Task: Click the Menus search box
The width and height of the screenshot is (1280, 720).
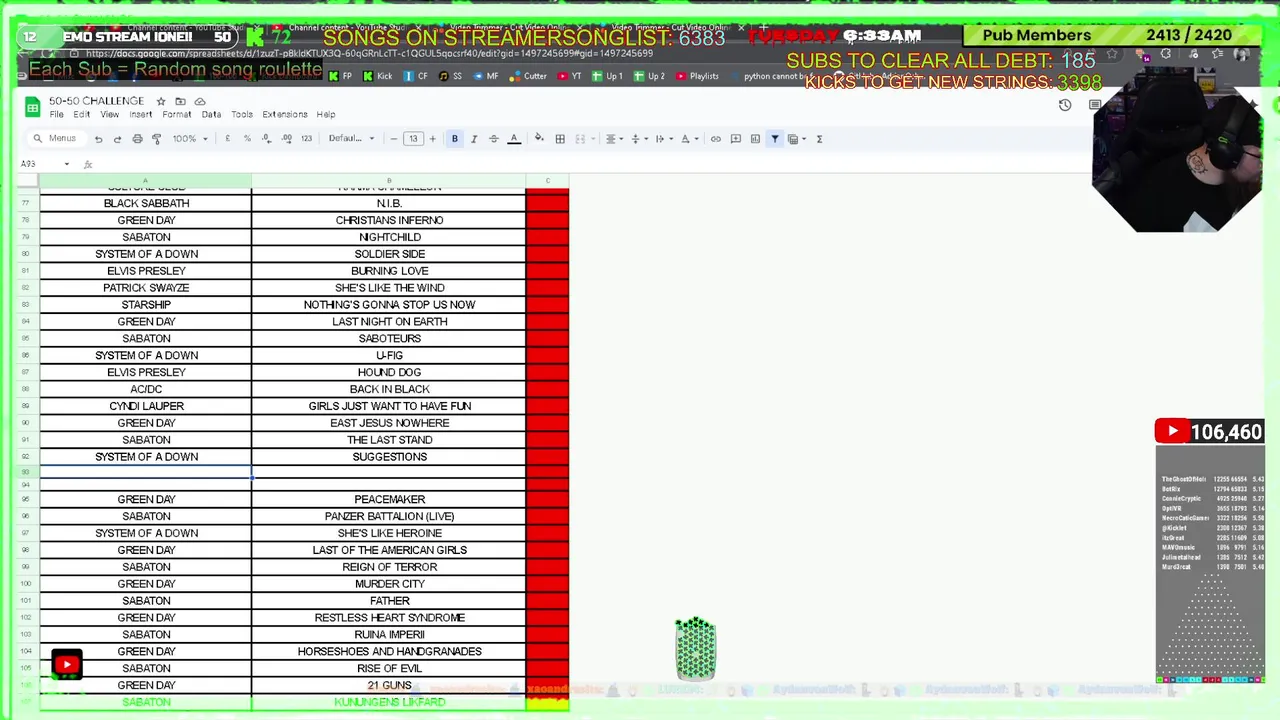Action: (x=55, y=139)
